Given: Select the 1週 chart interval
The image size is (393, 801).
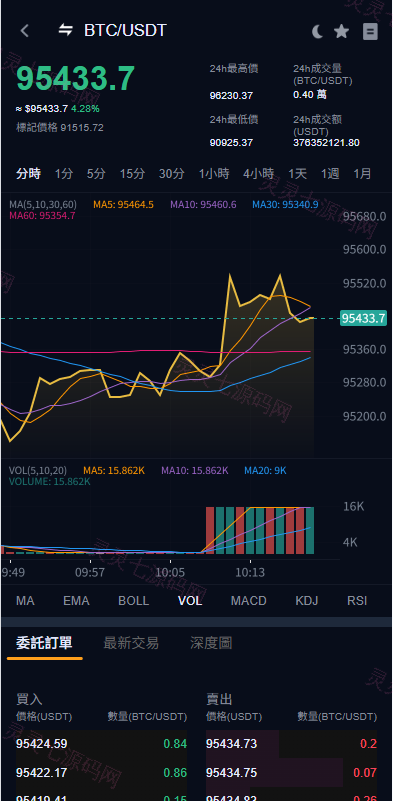Looking at the screenshot, I should coord(330,174).
